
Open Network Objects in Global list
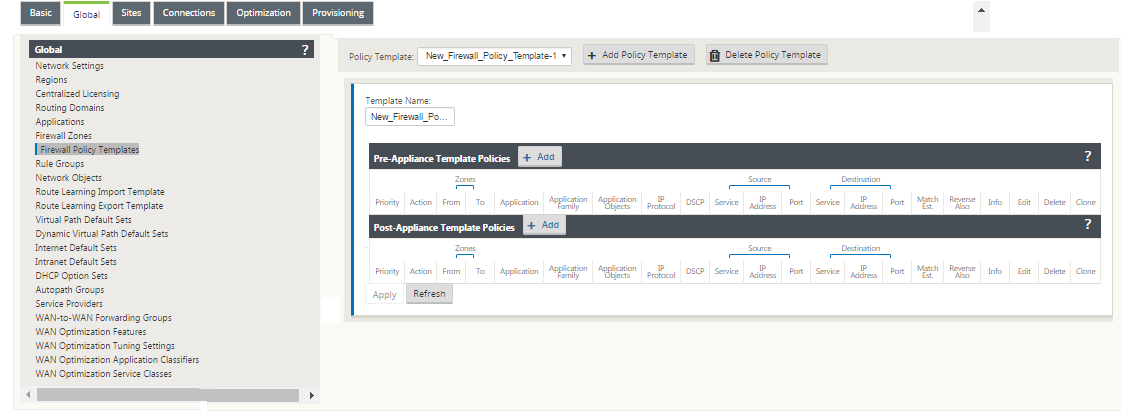(x=69, y=178)
